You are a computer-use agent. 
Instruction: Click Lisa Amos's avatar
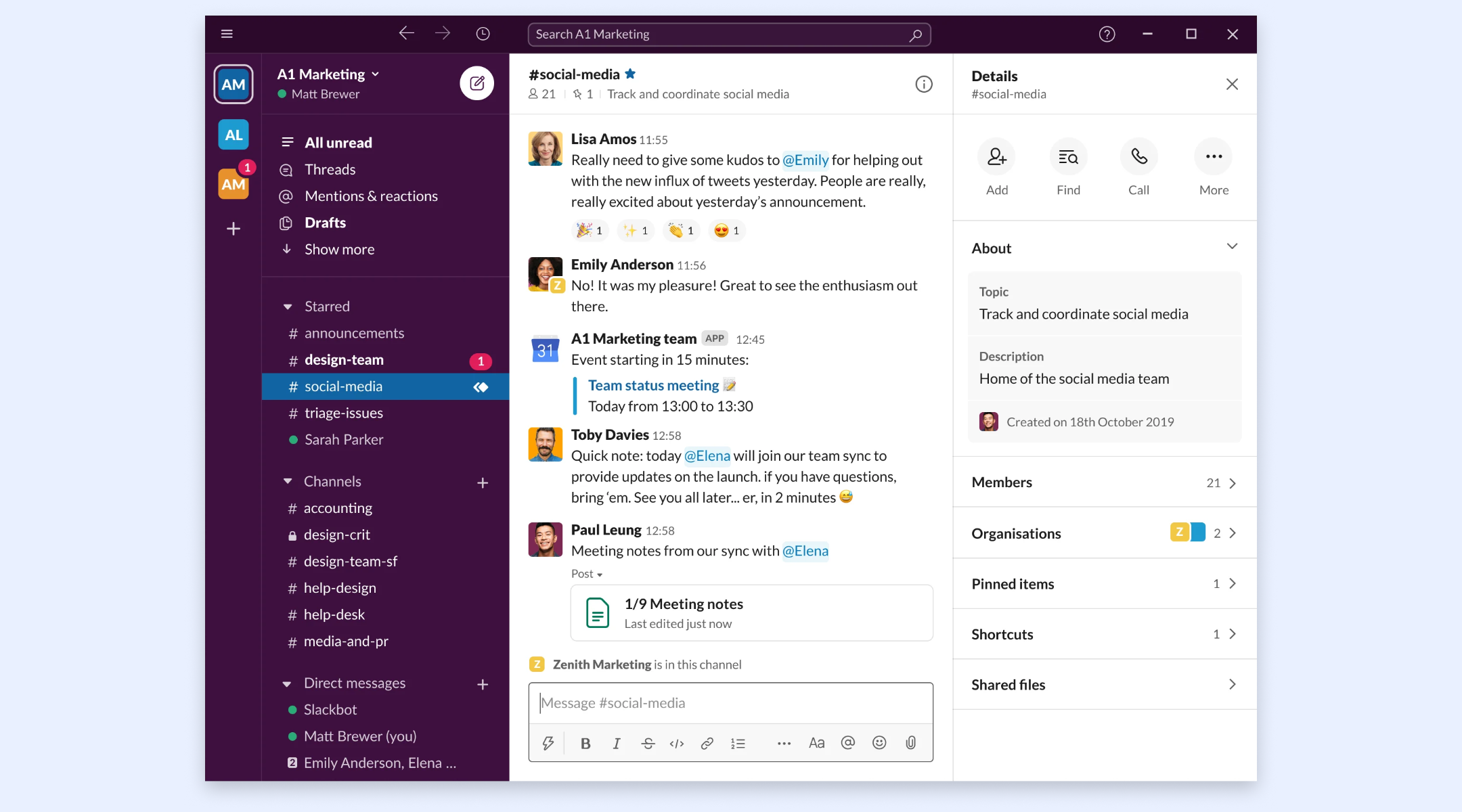tap(545, 148)
